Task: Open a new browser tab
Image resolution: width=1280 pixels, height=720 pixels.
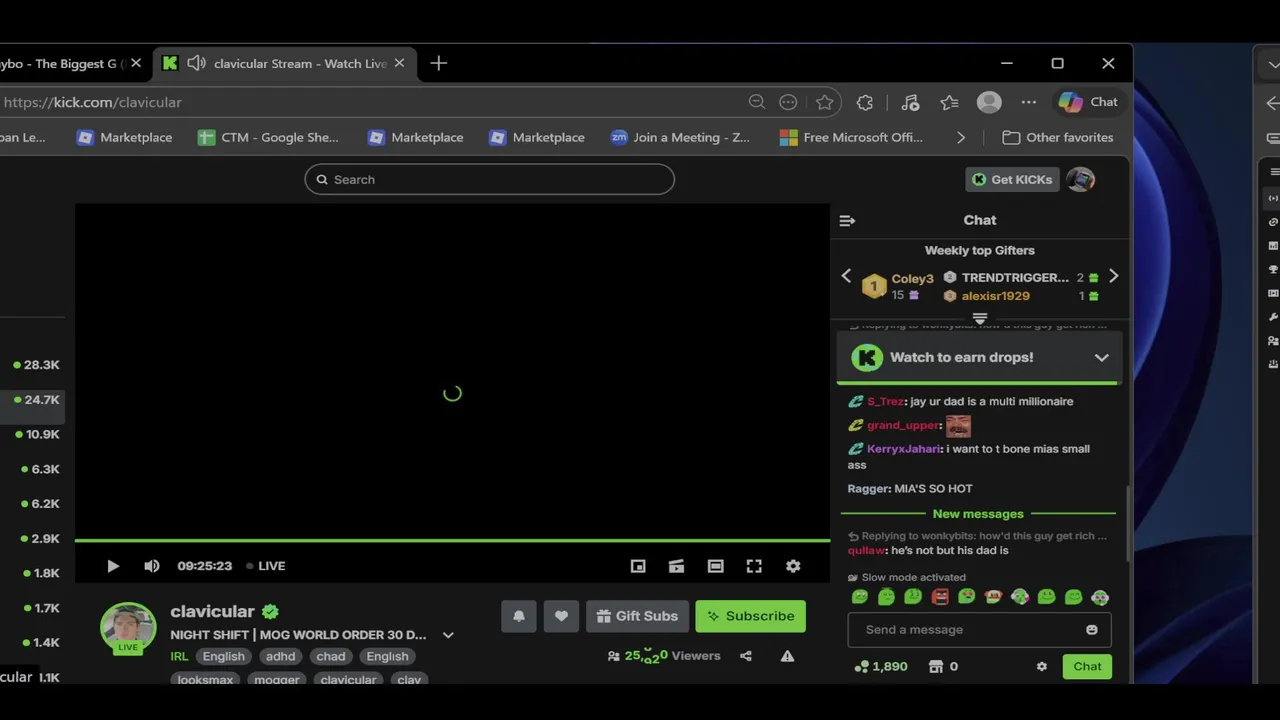Action: (438, 63)
